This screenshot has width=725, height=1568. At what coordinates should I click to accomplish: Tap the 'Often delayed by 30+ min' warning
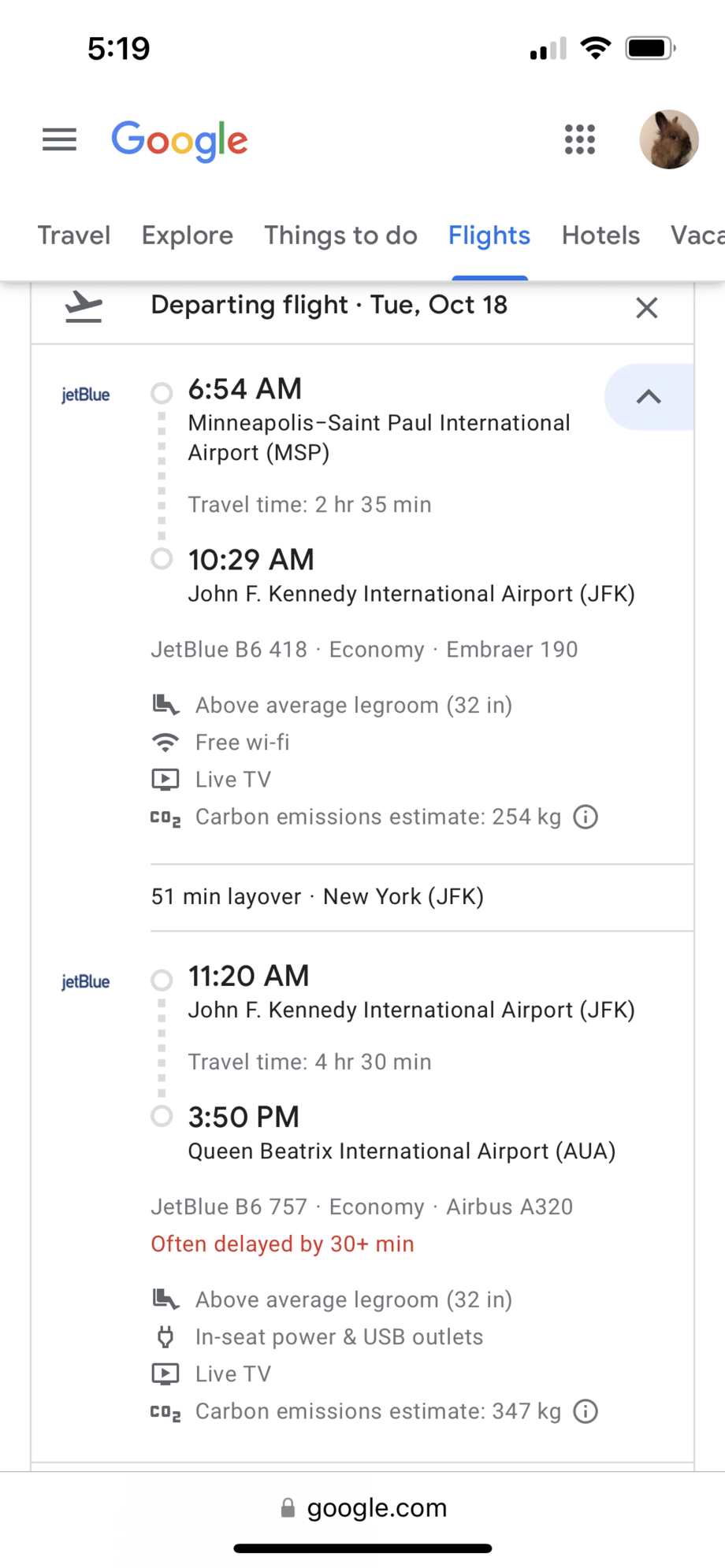282,1244
